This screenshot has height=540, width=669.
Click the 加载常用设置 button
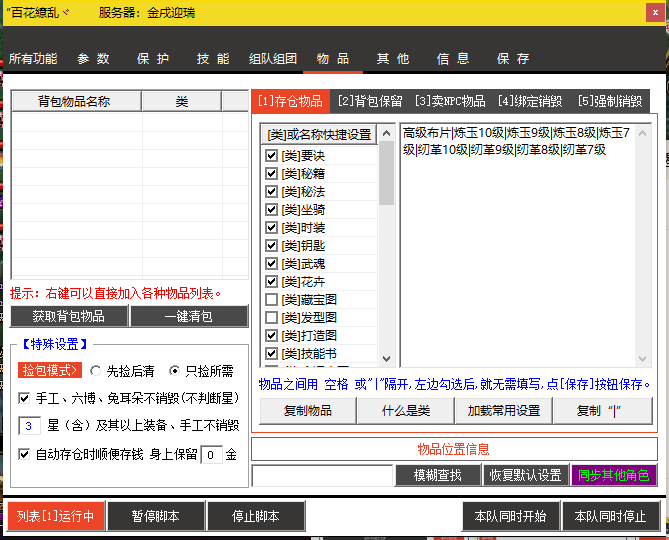pos(503,411)
